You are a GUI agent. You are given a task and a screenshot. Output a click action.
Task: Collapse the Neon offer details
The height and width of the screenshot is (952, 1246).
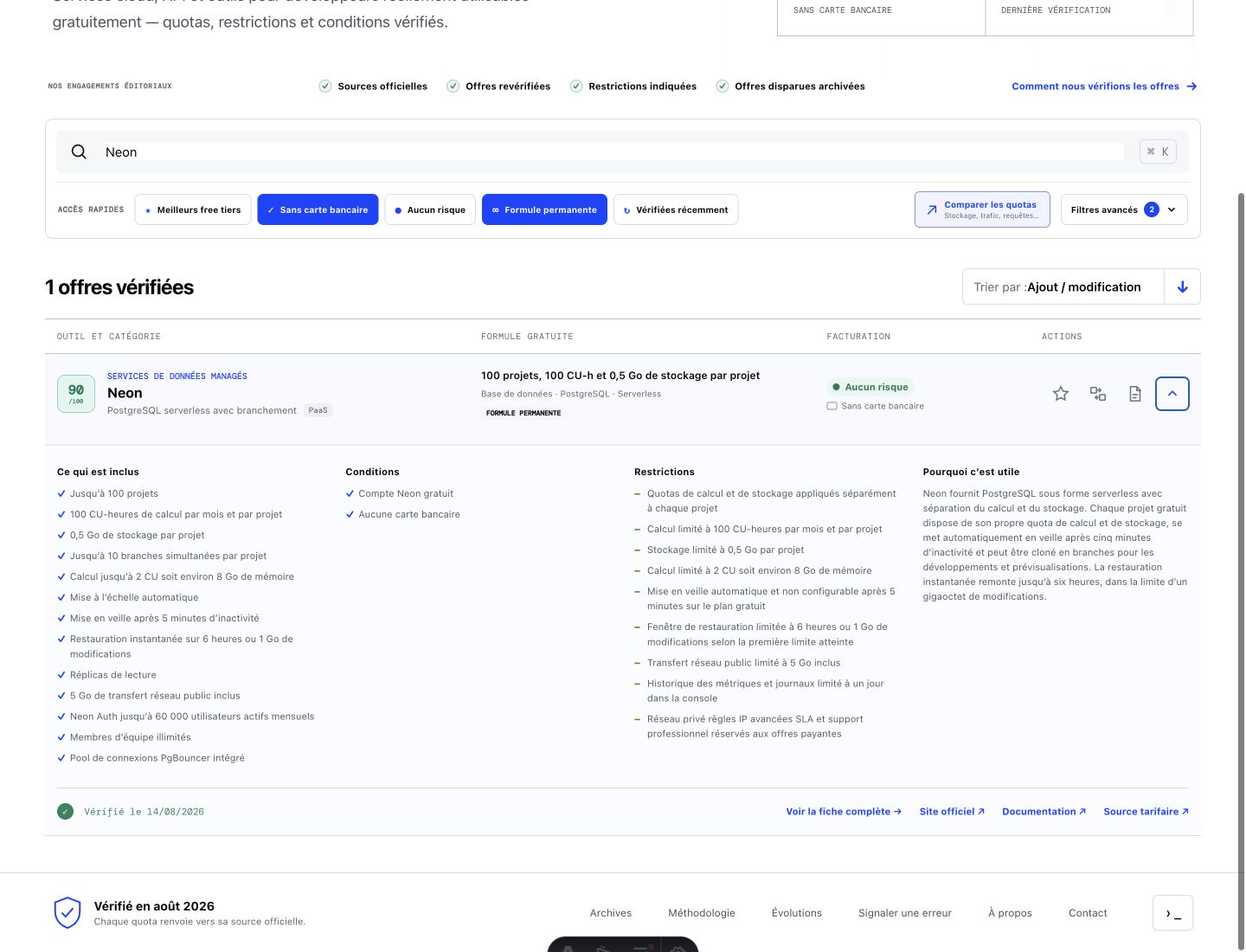pos(1172,394)
